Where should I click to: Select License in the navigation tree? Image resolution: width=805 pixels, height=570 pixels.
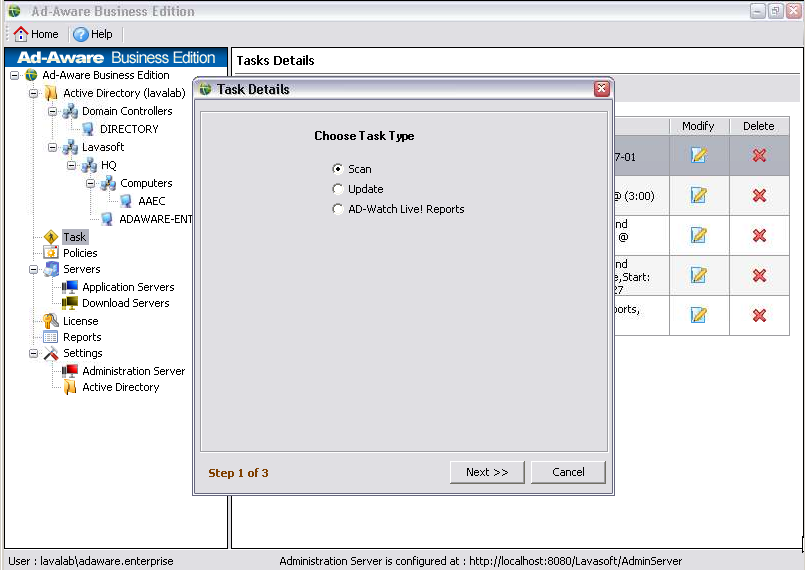coord(81,321)
